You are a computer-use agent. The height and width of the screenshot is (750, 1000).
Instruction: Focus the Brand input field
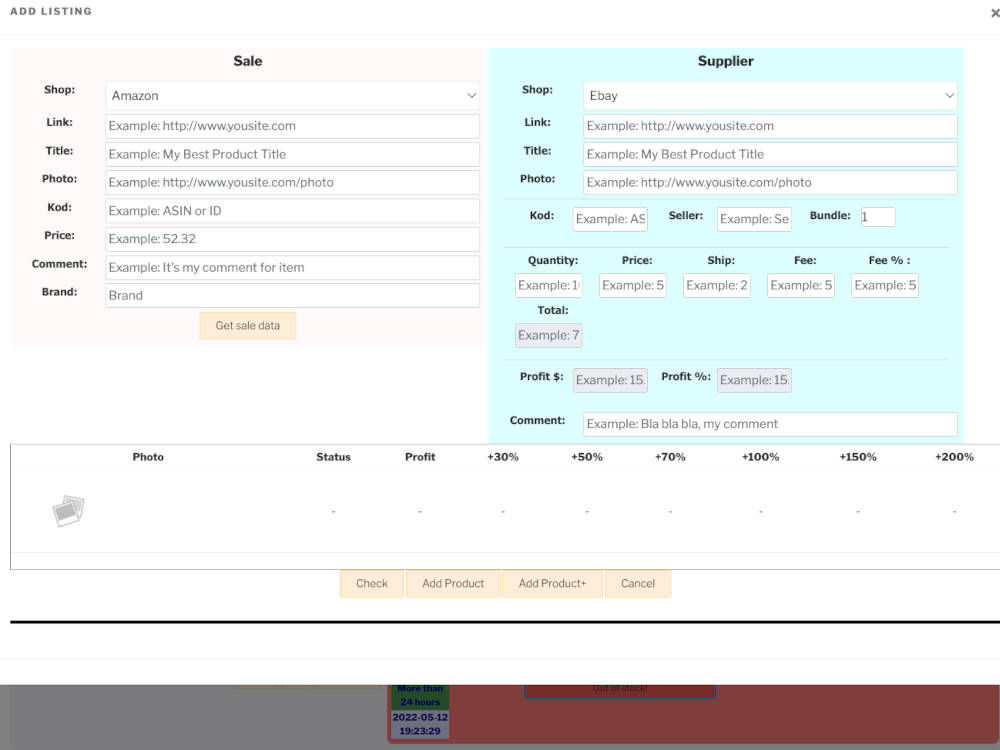pos(293,296)
